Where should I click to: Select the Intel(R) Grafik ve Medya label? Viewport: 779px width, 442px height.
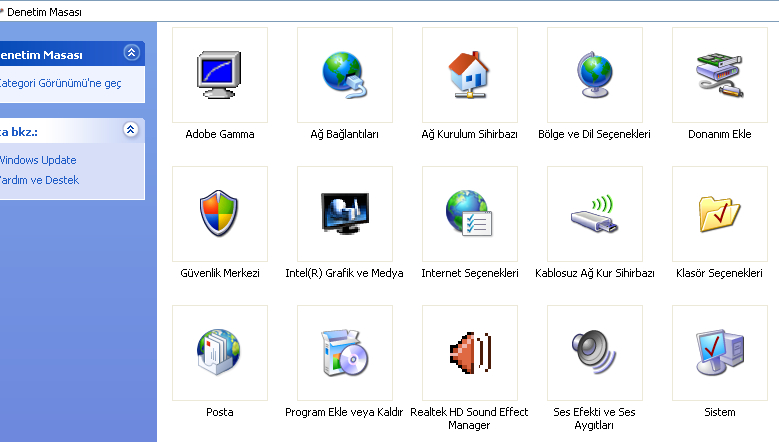(344, 273)
